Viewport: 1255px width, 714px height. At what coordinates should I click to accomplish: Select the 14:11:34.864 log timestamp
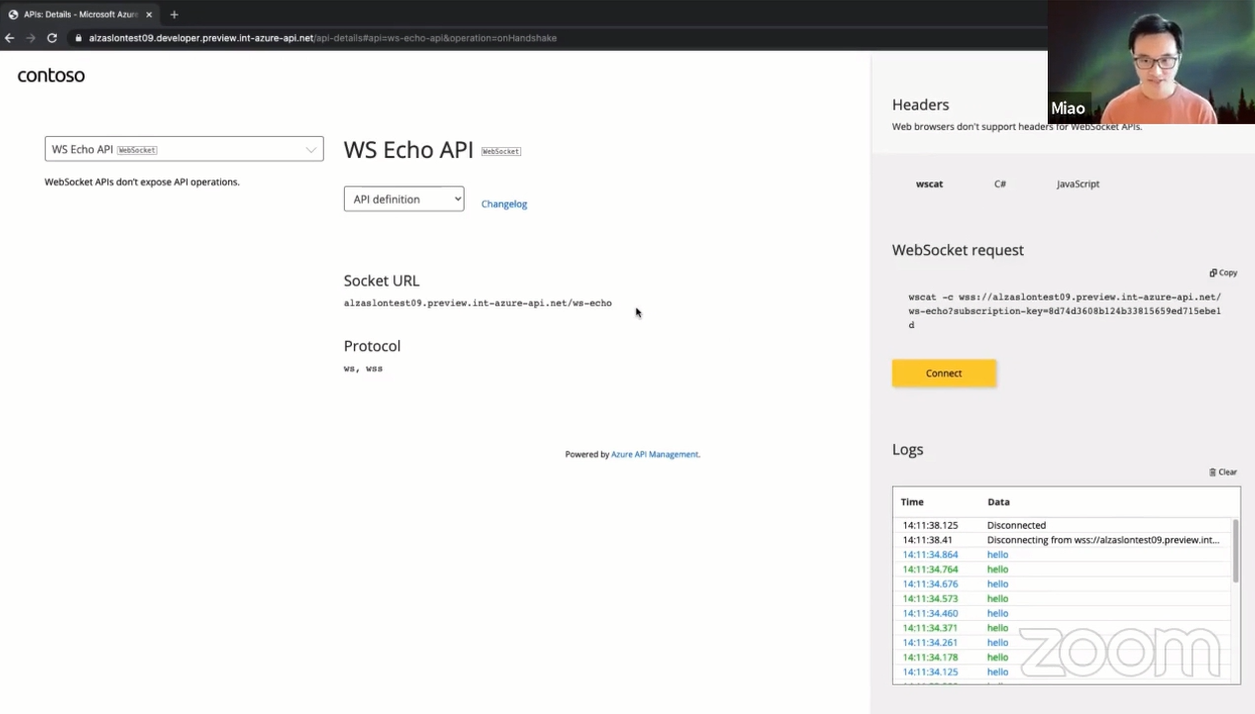(x=930, y=554)
